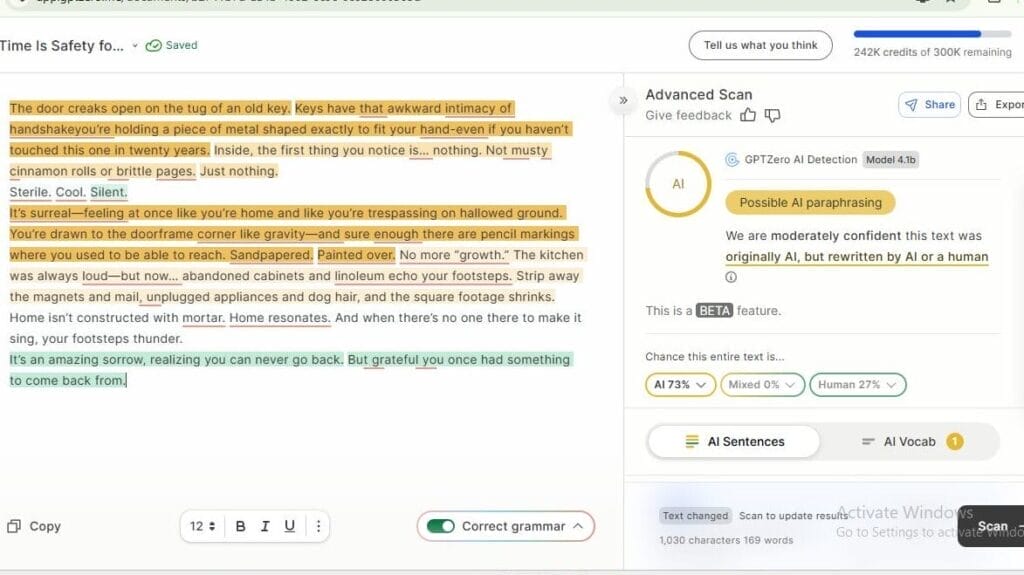Click the document title 'Time Is Safety fo...'

pos(61,46)
